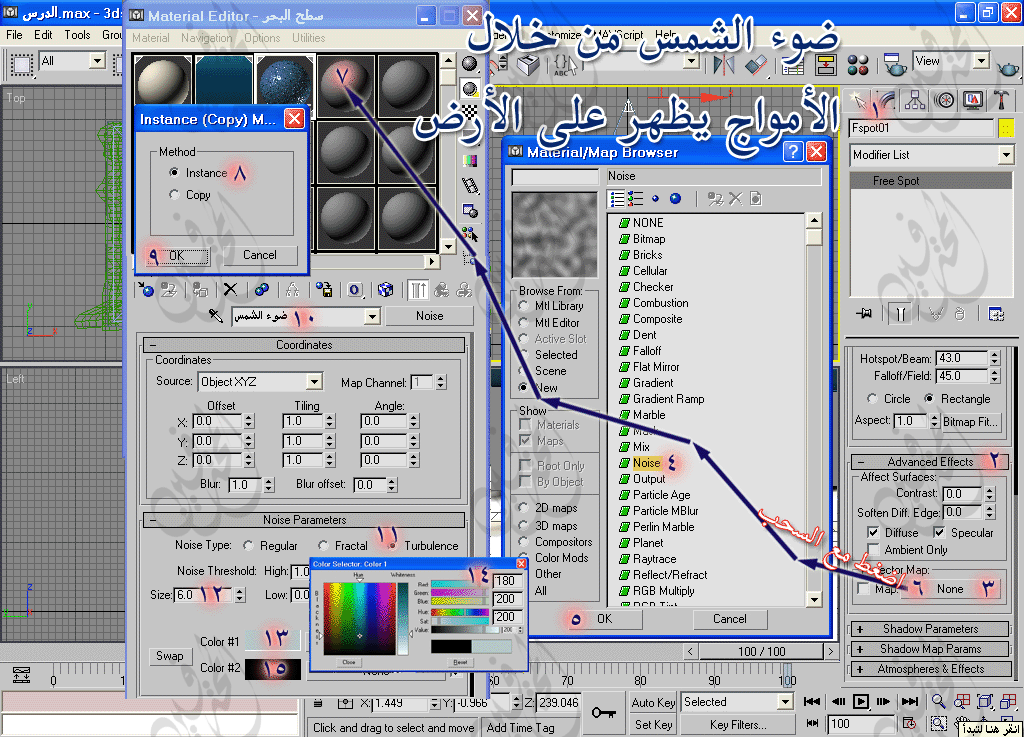Click the Make Preview film icon

(469, 185)
